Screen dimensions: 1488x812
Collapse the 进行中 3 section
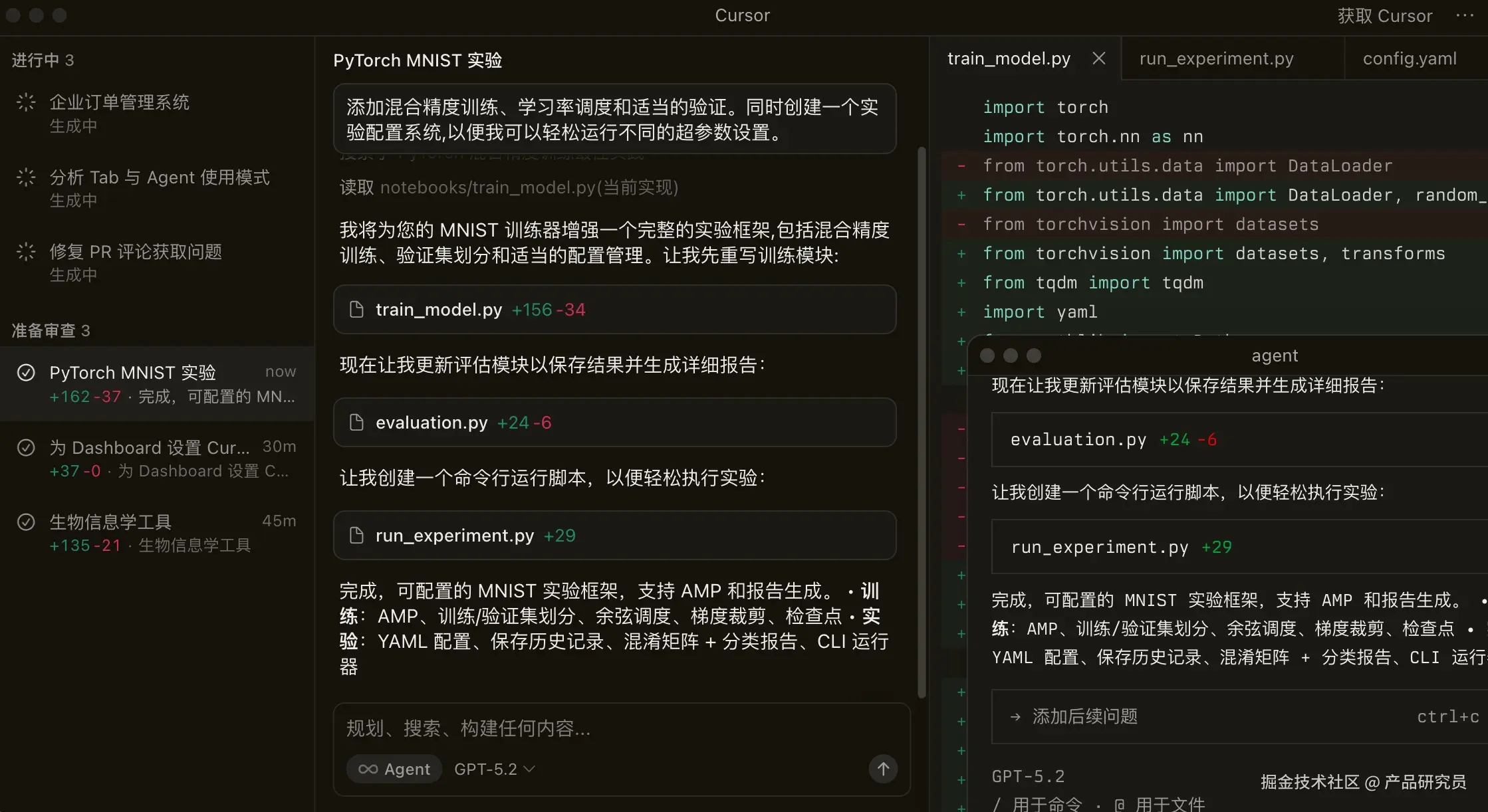click(43, 60)
